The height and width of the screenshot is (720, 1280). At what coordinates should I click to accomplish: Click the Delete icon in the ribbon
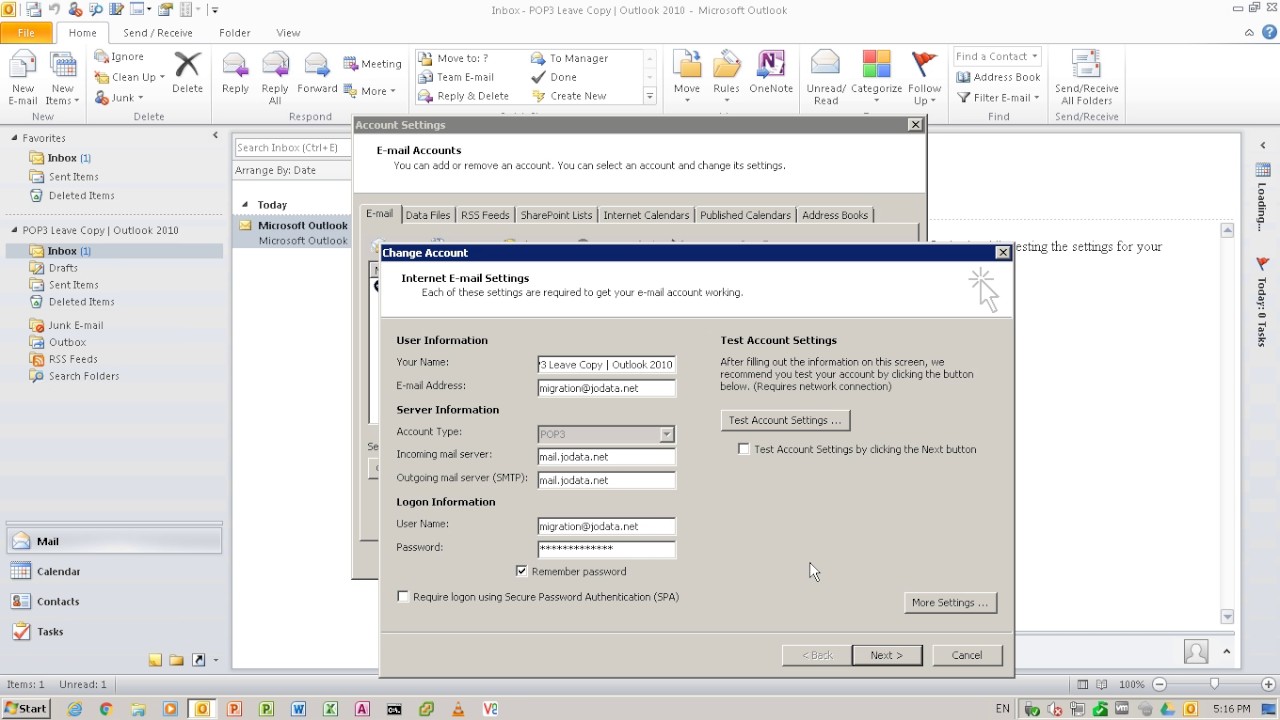click(187, 73)
